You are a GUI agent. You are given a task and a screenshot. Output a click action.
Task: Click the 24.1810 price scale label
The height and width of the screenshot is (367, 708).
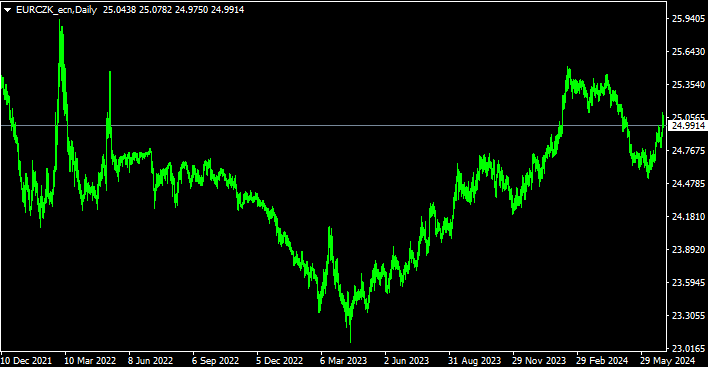[688, 216]
